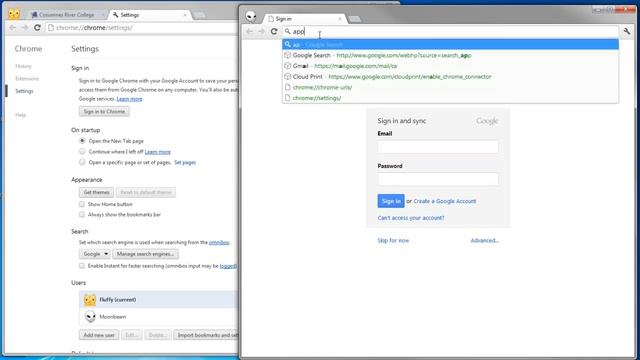Open the Google search engine dropdown
The image size is (640, 360).
[95, 254]
